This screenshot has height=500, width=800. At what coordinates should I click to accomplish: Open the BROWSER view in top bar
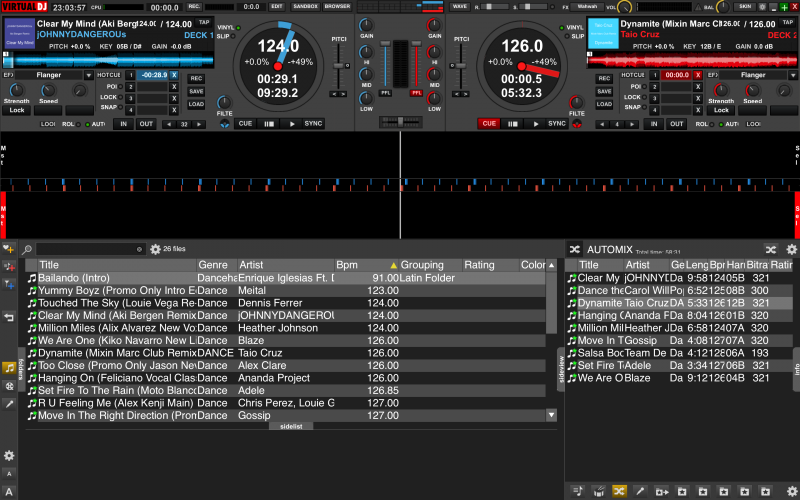337,7
